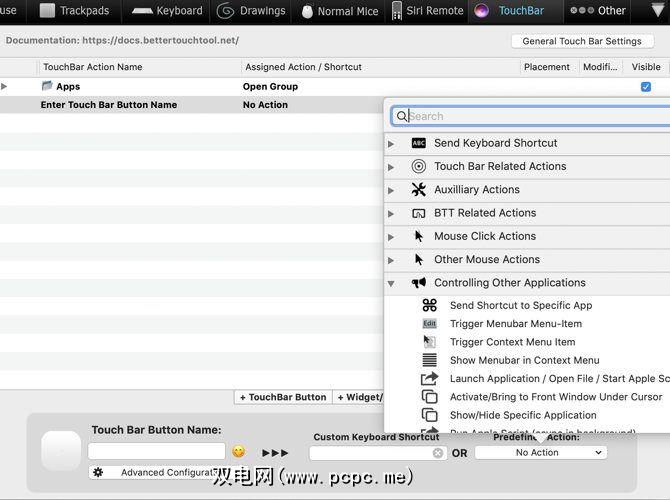Choose Trigger Menubar Menu-Item action
This screenshot has height=500, width=670.
[x=515, y=323]
